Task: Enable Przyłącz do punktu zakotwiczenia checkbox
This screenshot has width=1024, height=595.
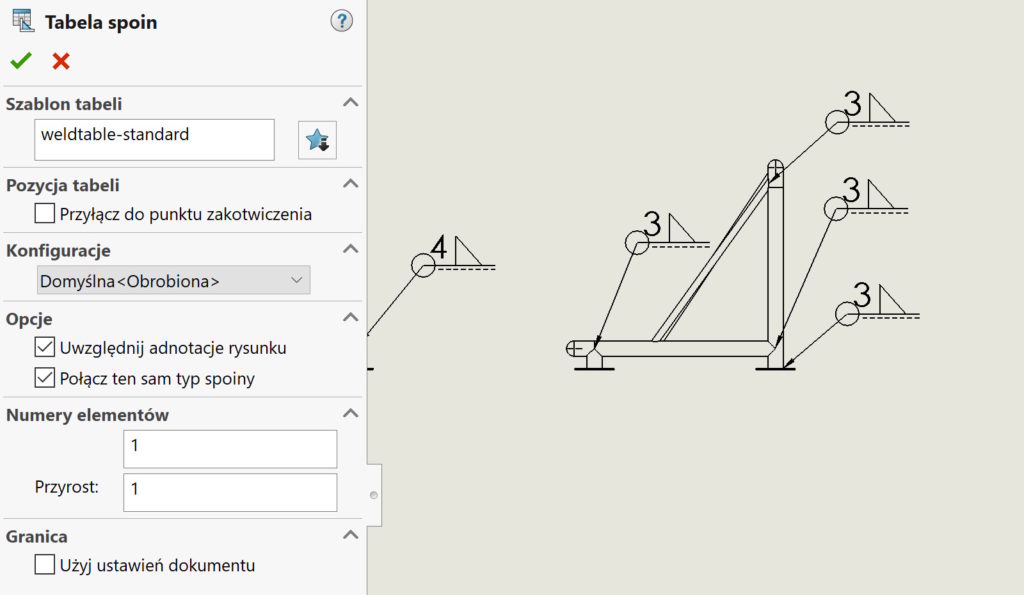Action: pyautogui.click(x=45, y=213)
